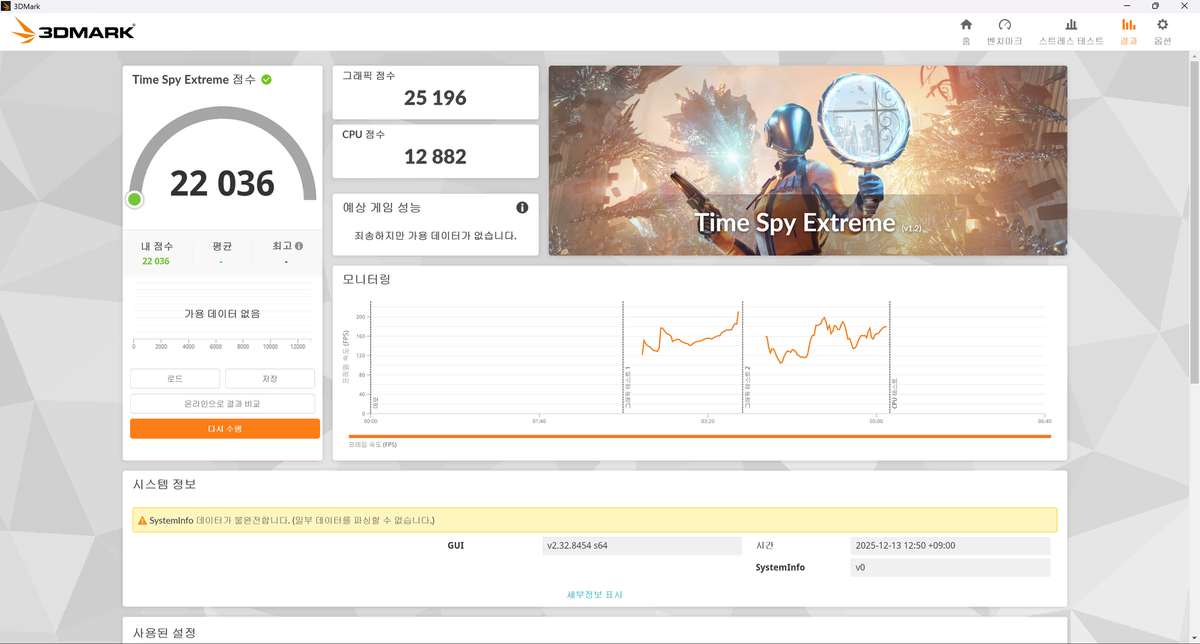Click the 3DMark logo in the header

tap(74, 31)
